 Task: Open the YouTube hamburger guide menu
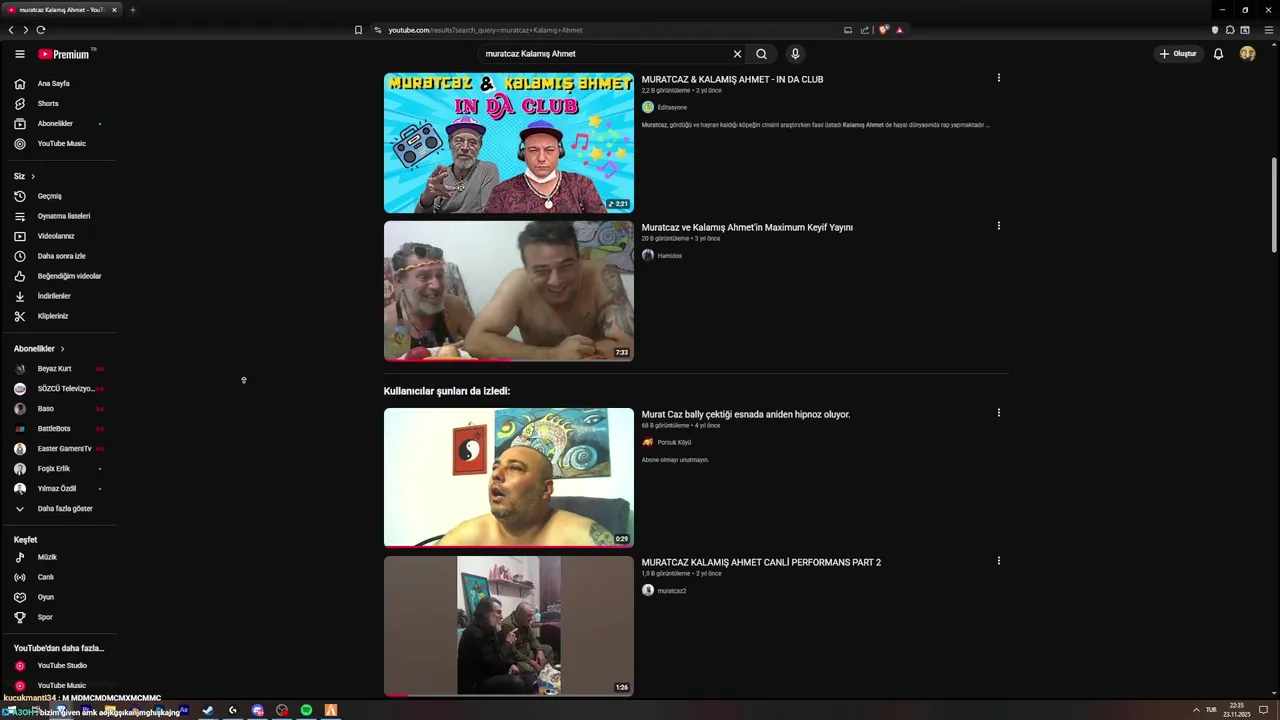pos(19,54)
